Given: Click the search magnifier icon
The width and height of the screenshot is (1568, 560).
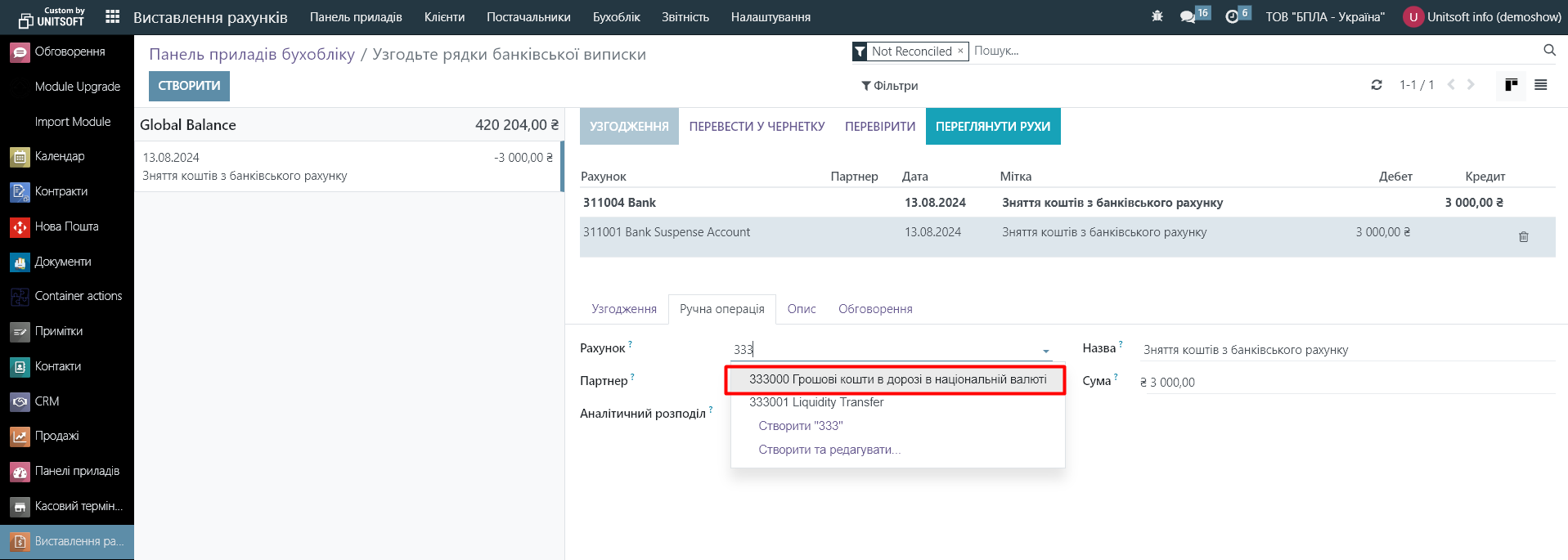Looking at the screenshot, I should click(x=1549, y=51).
